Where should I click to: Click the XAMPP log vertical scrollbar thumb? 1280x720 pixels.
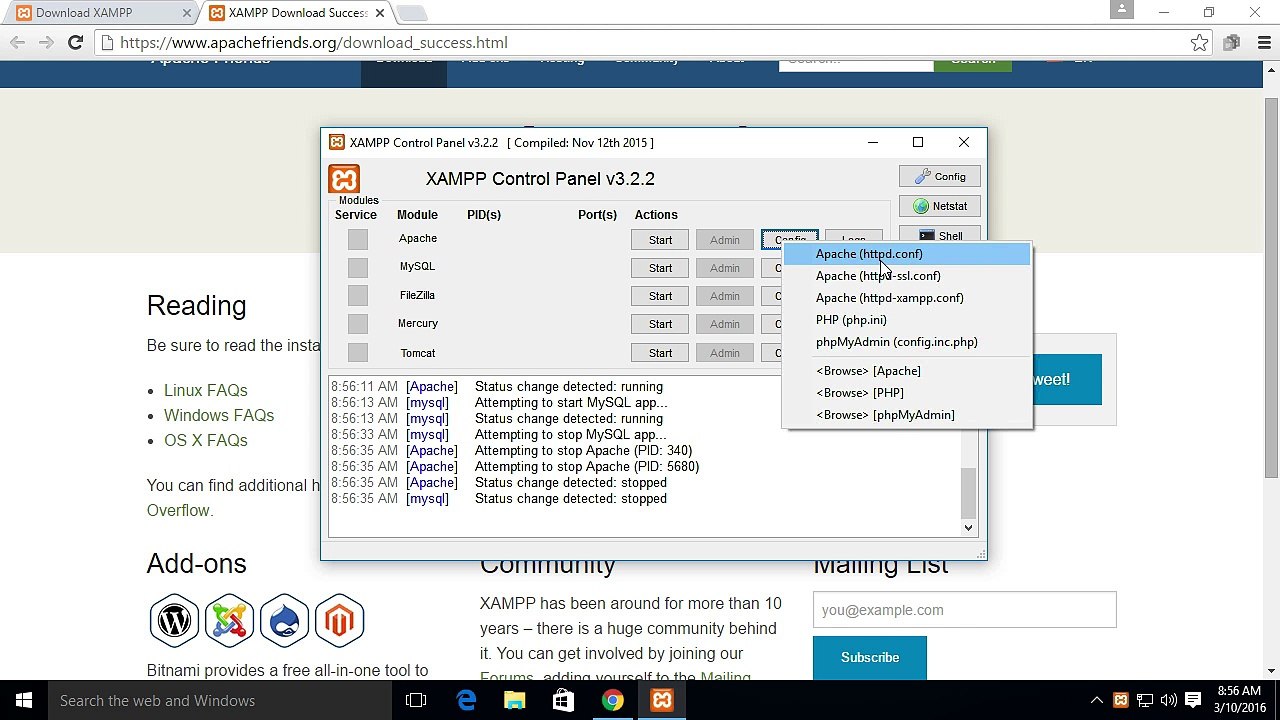click(x=968, y=493)
